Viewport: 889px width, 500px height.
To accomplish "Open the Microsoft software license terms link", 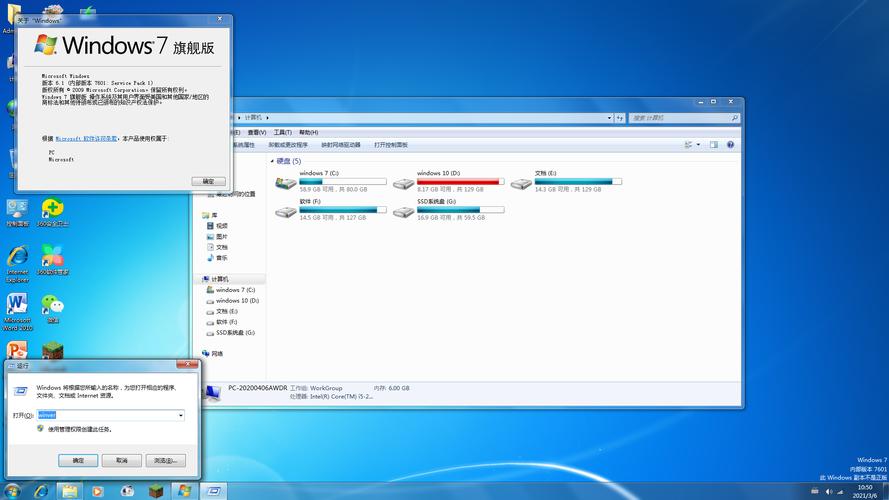I will (86, 138).
